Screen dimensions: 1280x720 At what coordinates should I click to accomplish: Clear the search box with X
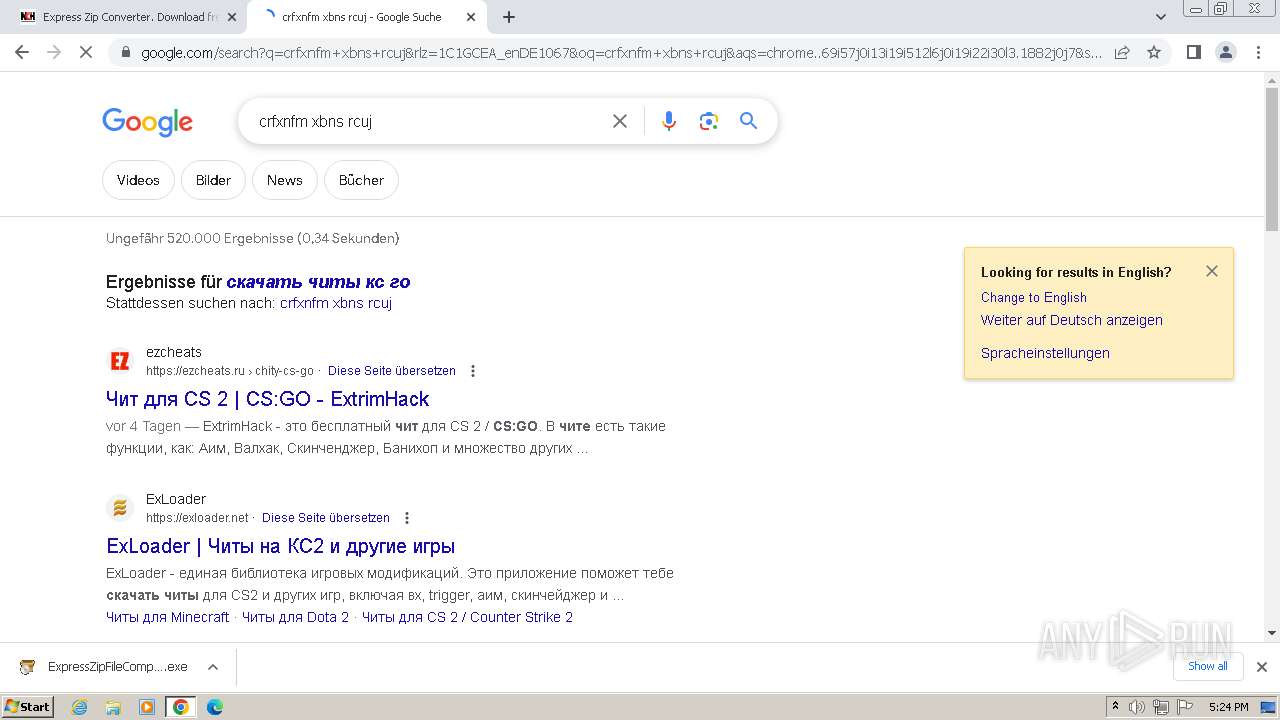[x=620, y=121]
